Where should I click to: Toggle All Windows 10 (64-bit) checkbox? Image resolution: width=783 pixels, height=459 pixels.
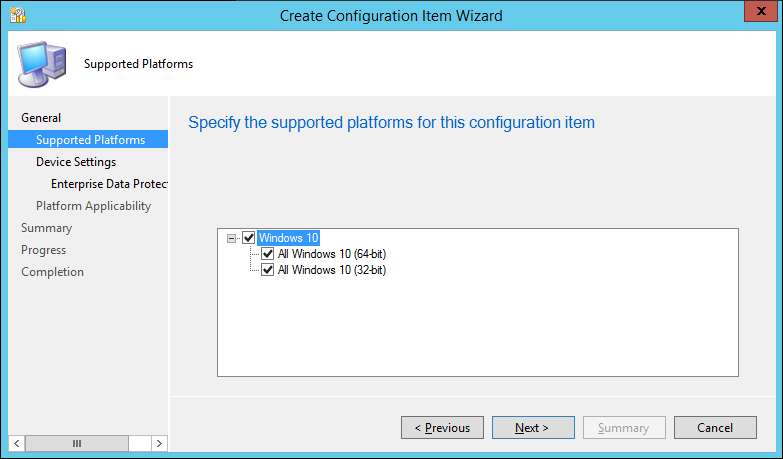(267, 254)
